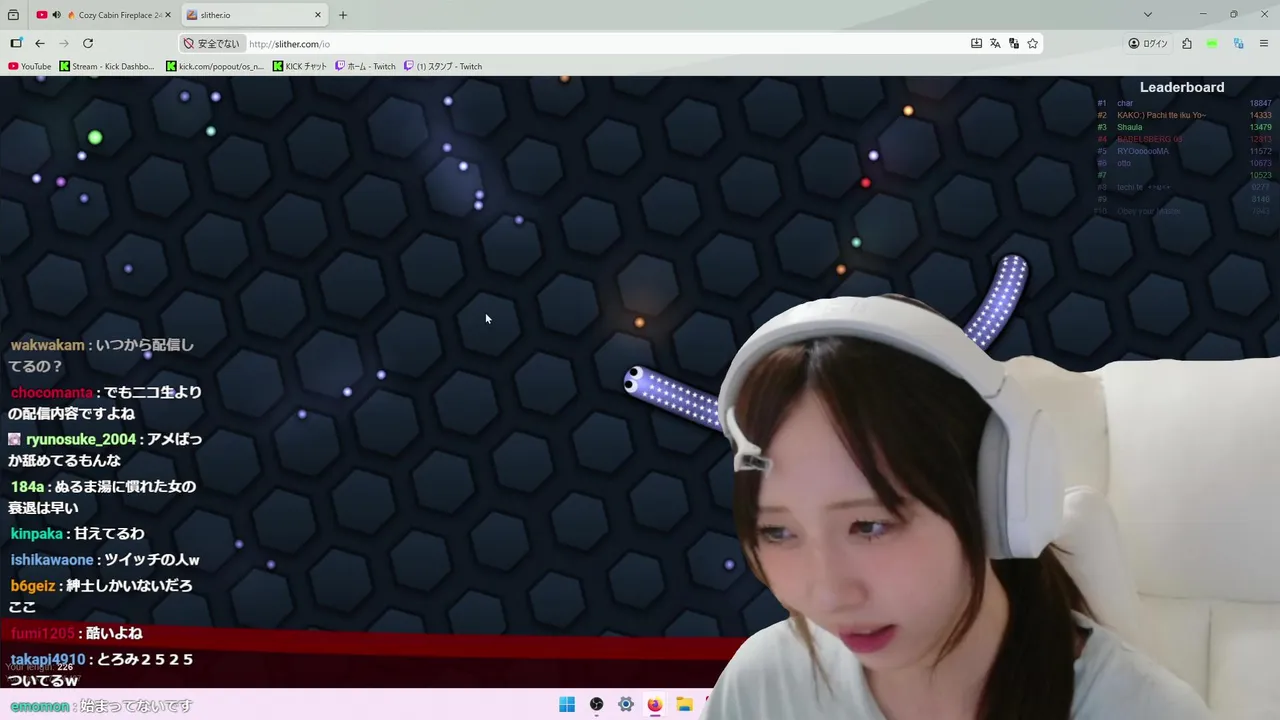This screenshot has width=1280, height=720.
Task: Click chat username 'kinpaka'
Action: click(x=37, y=533)
